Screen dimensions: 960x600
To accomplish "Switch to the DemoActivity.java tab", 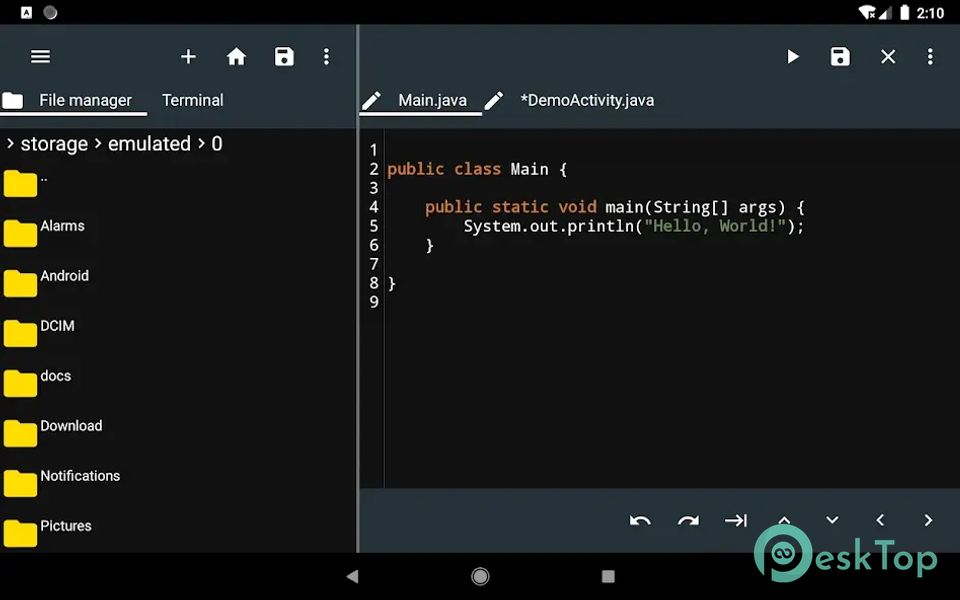I will 586,100.
